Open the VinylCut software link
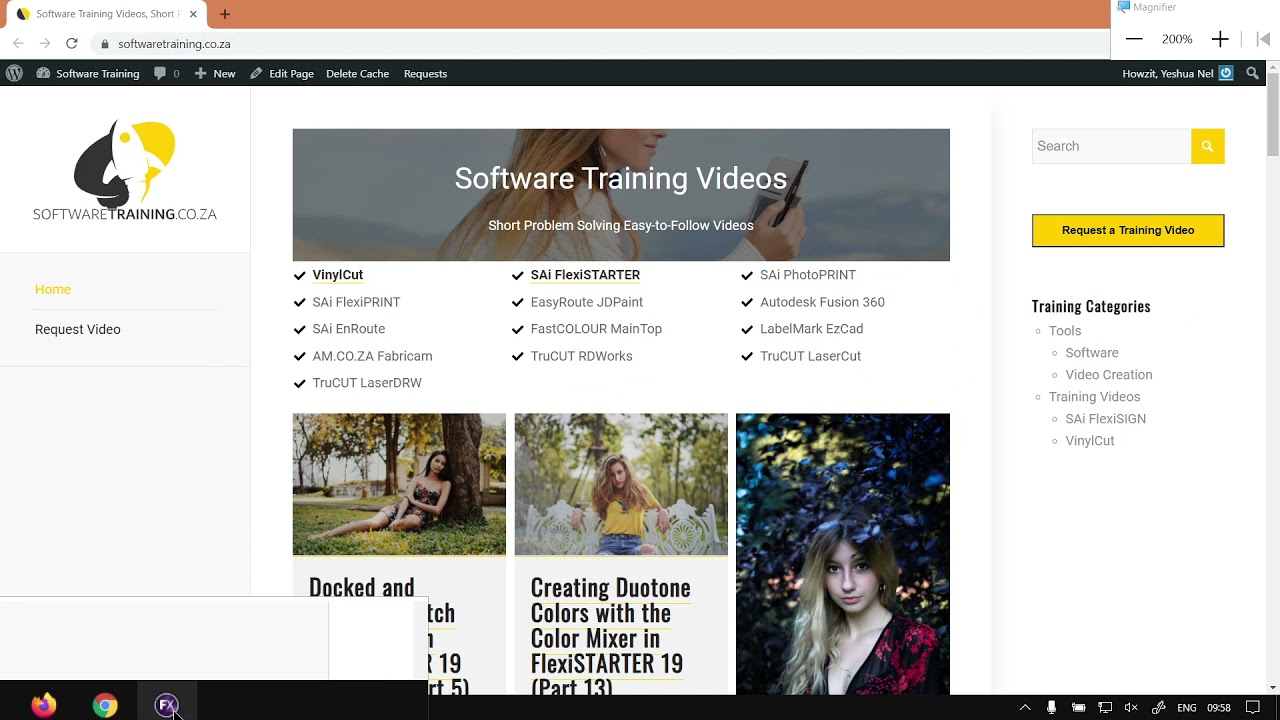Image resolution: width=1280 pixels, height=720 pixels. click(337, 275)
